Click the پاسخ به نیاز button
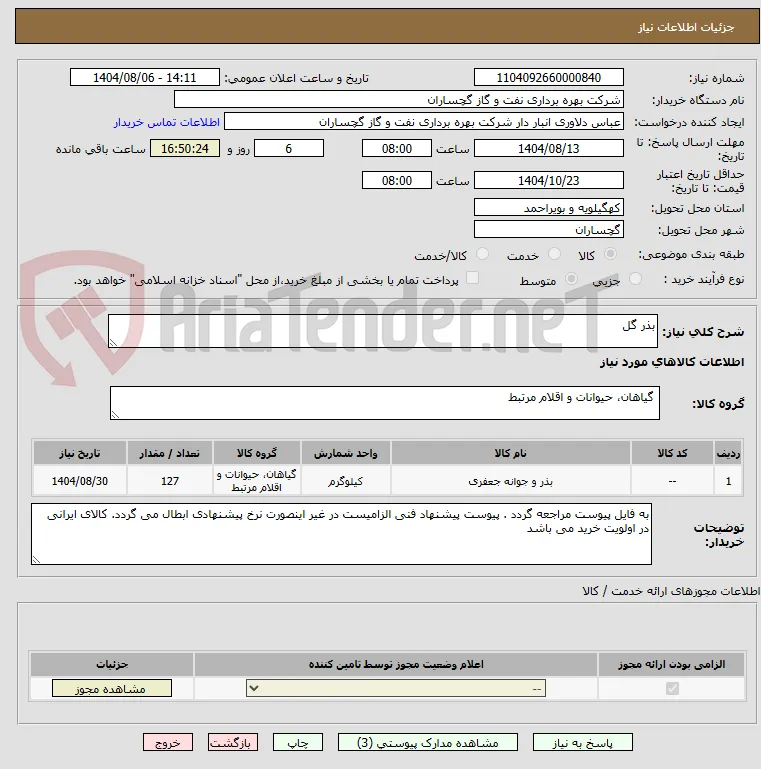This screenshot has height=769, width=761. (x=583, y=743)
